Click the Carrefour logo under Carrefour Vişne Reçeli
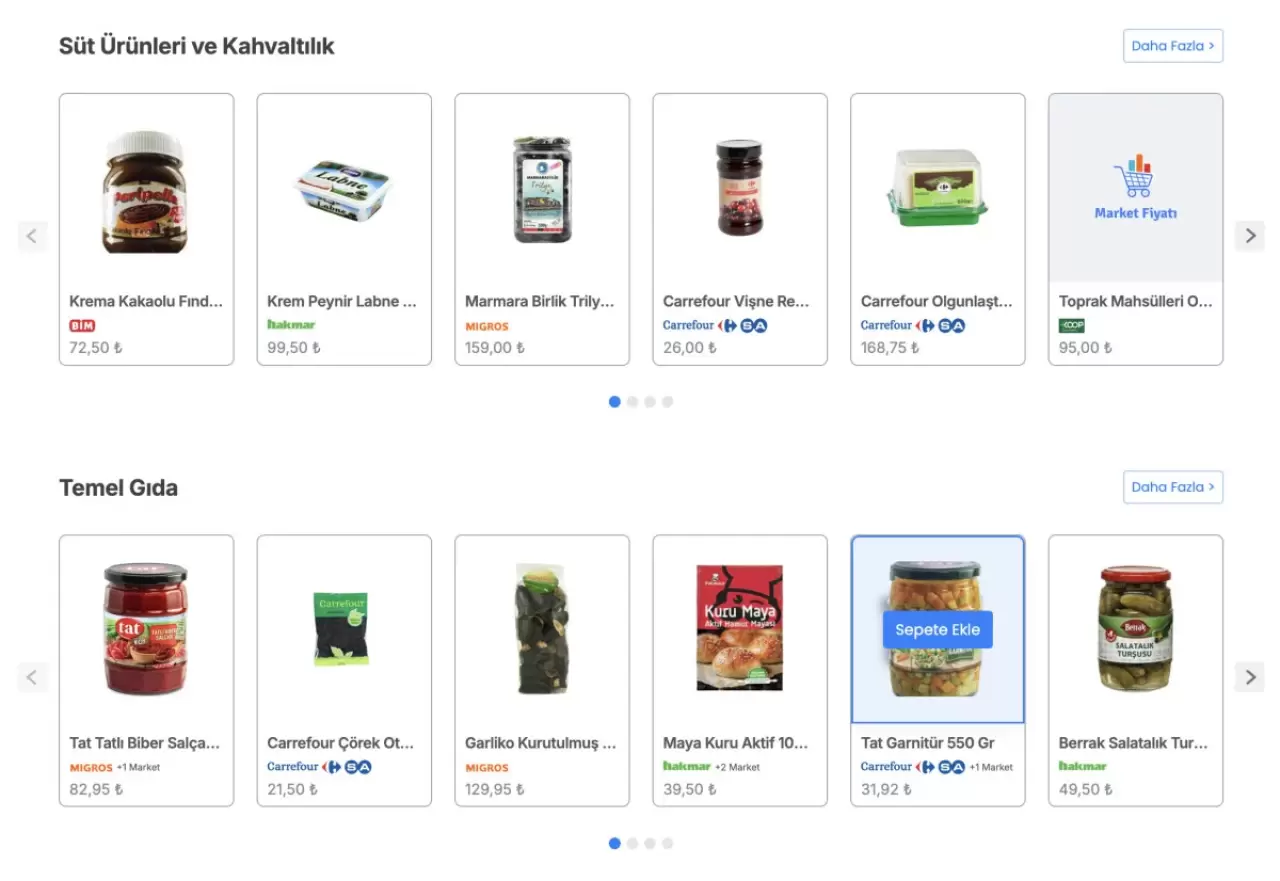1280x881 pixels. (689, 325)
